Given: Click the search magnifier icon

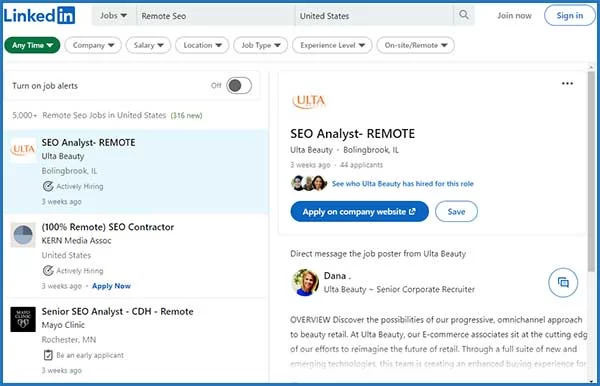Looking at the screenshot, I should [463, 15].
